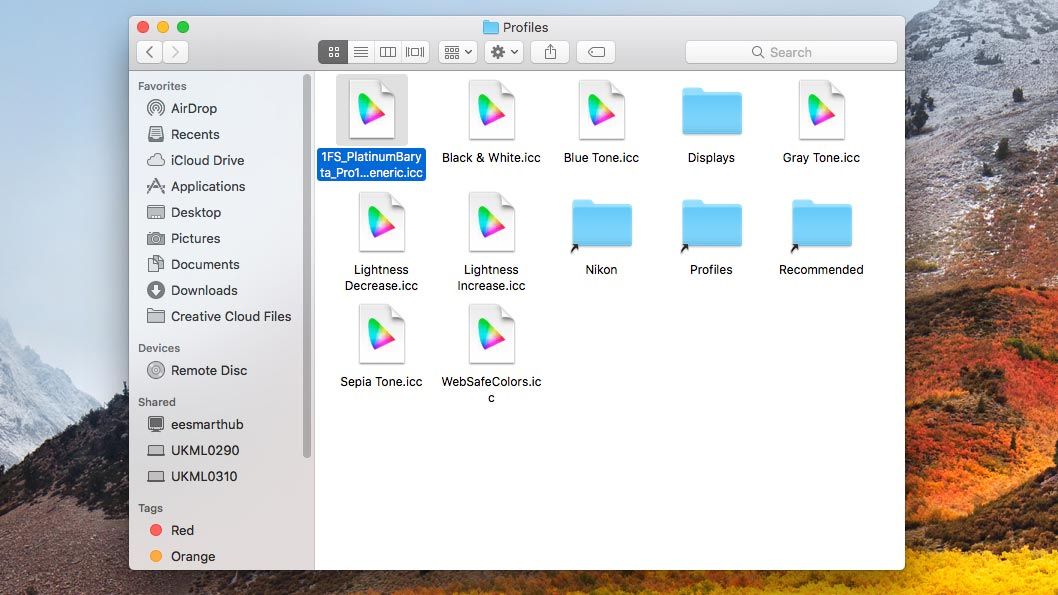Switch to list view in the toolbar

coord(361,52)
